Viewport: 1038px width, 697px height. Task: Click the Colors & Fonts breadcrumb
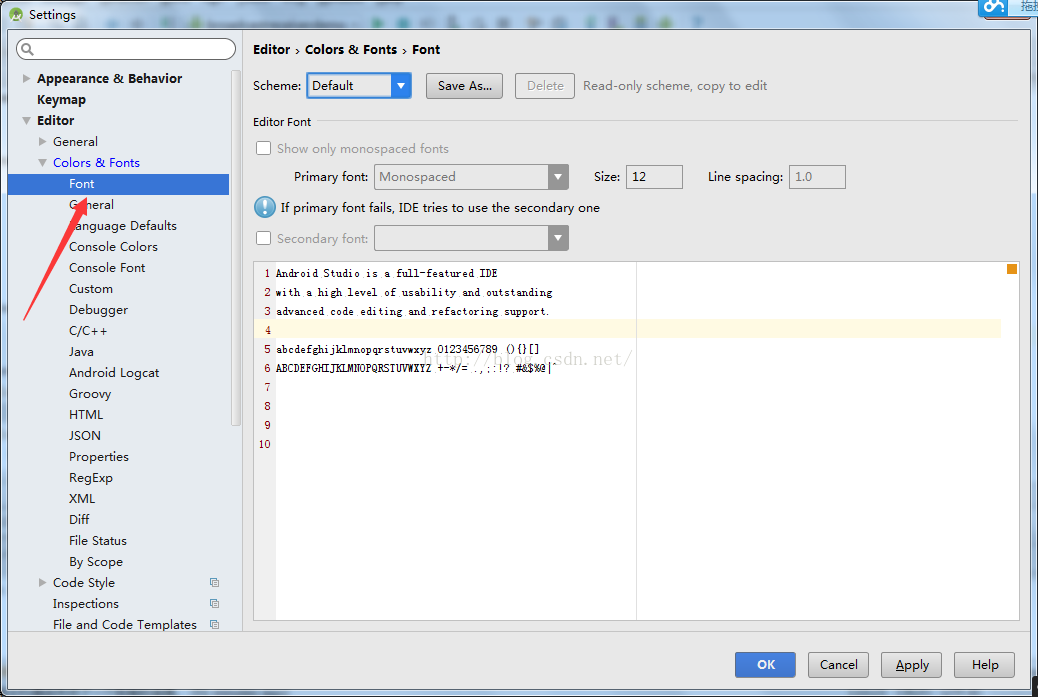click(x=351, y=50)
